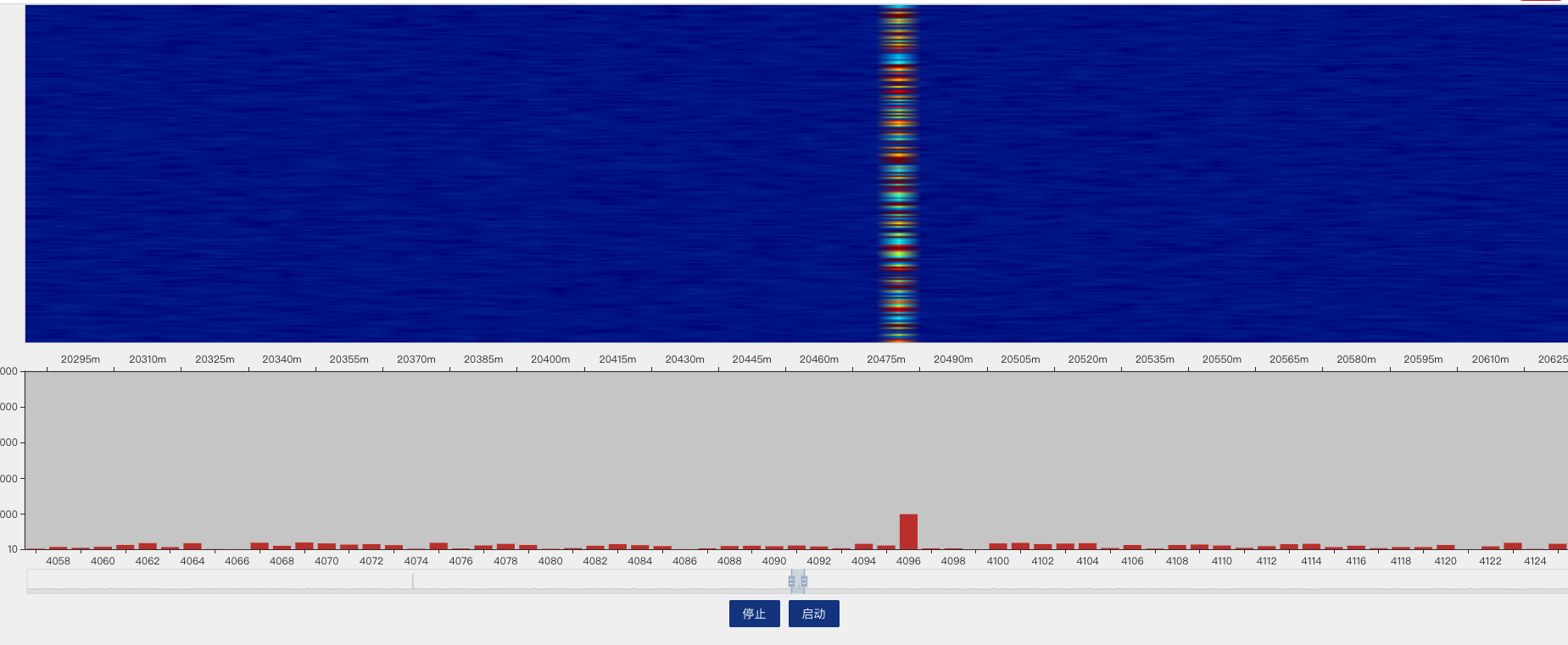
Task: Select the red bar above 4062
Action: [x=148, y=547]
